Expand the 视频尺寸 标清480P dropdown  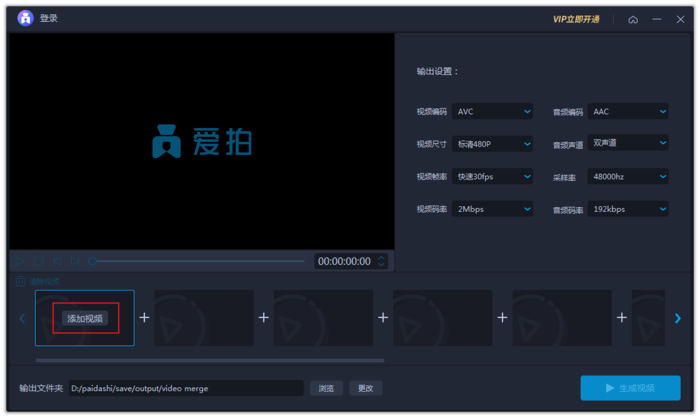[x=492, y=144]
